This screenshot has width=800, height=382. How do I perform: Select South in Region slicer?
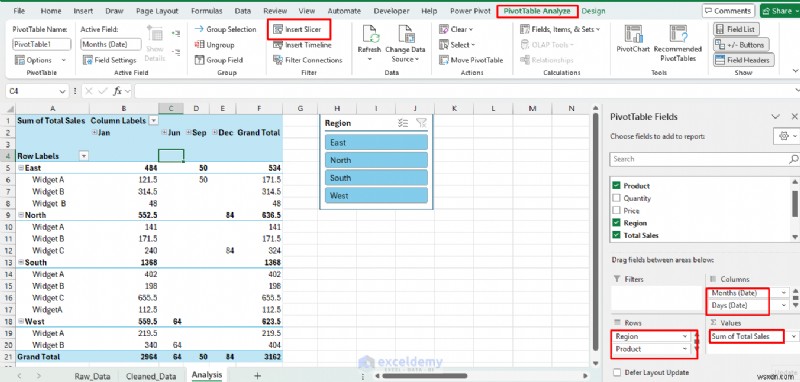click(x=376, y=178)
